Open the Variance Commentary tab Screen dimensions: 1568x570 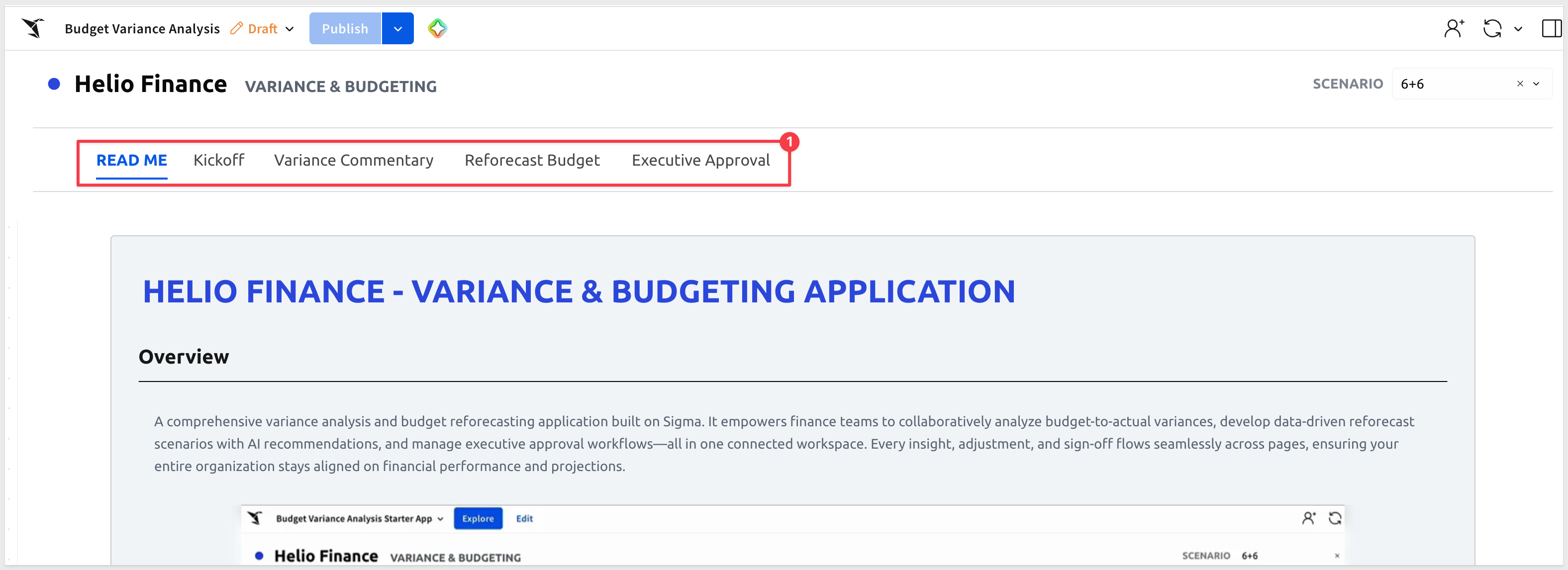(354, 160)
